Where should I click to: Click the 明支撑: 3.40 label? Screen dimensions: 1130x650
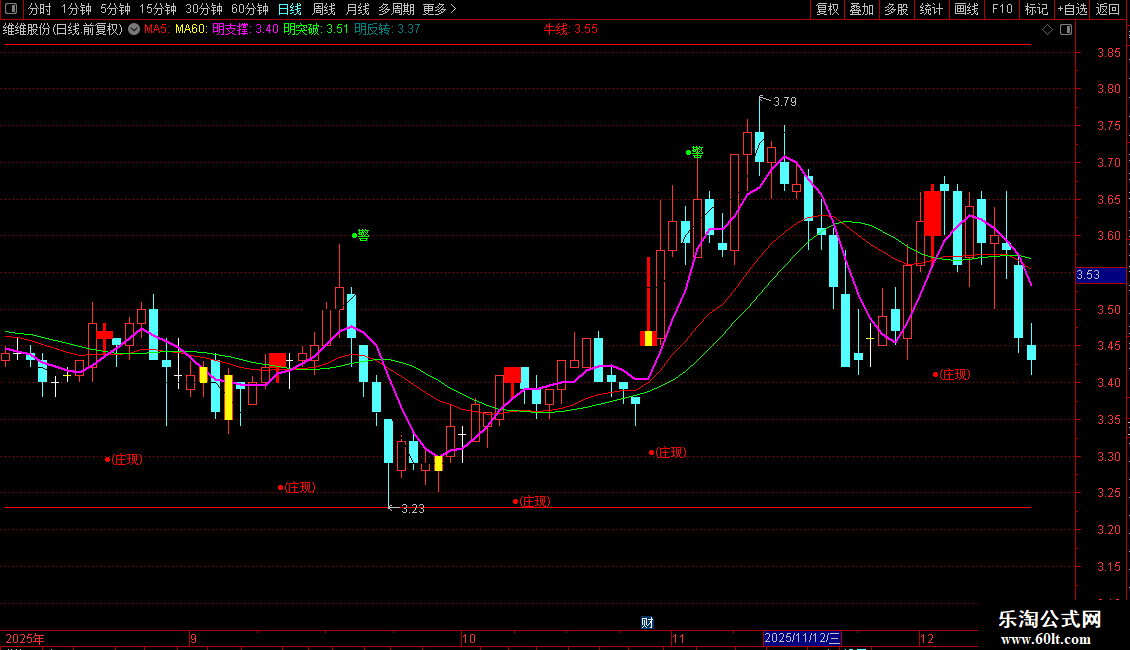pyautogui.click(x=245, y=30)
